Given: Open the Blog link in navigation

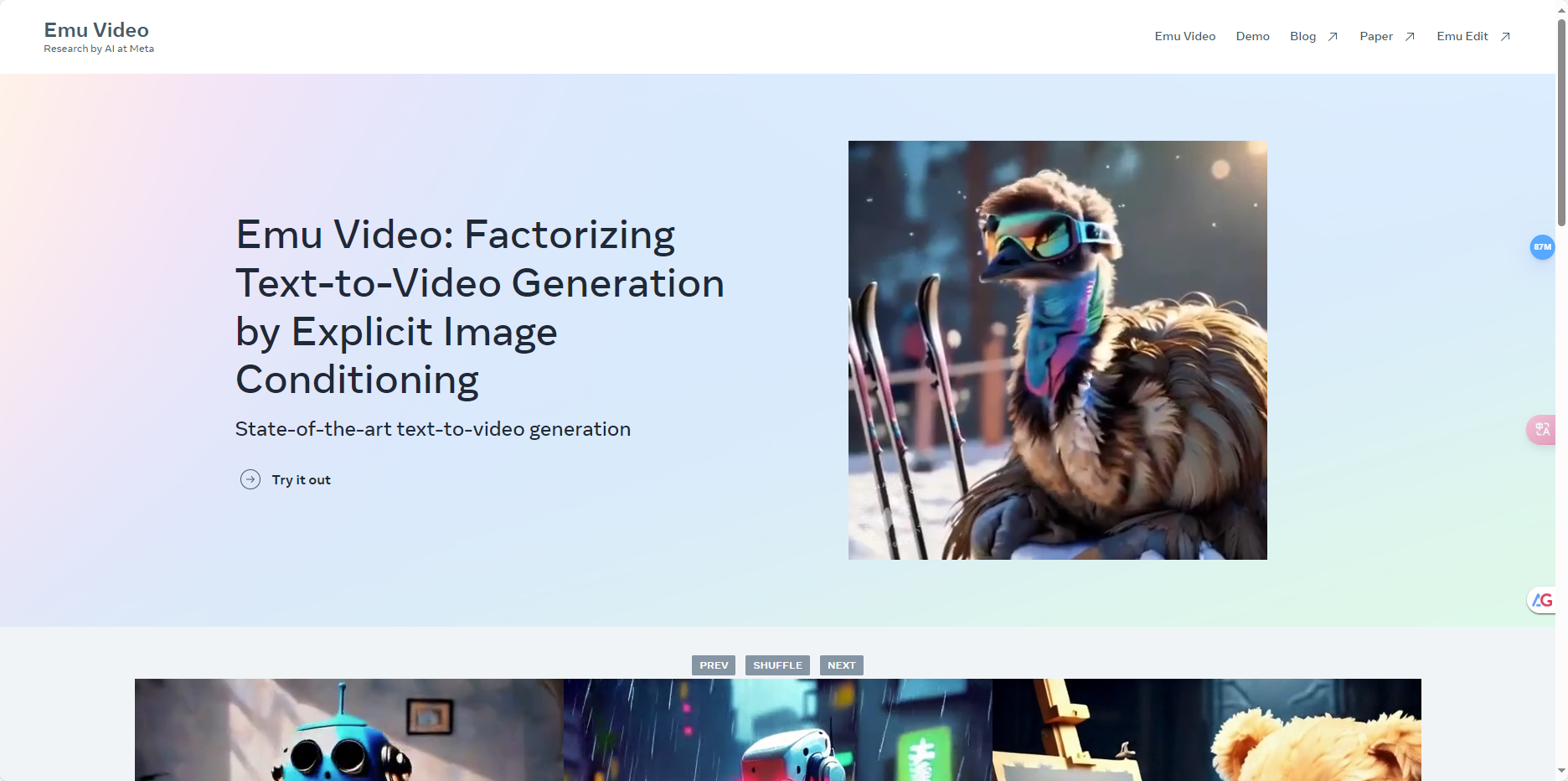Looking at the screenshot, I should (x=1302, y=36).
